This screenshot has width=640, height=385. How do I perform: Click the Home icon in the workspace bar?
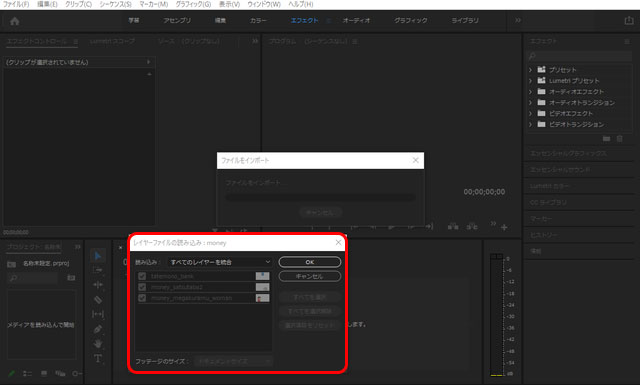click(x=15, y=21)
